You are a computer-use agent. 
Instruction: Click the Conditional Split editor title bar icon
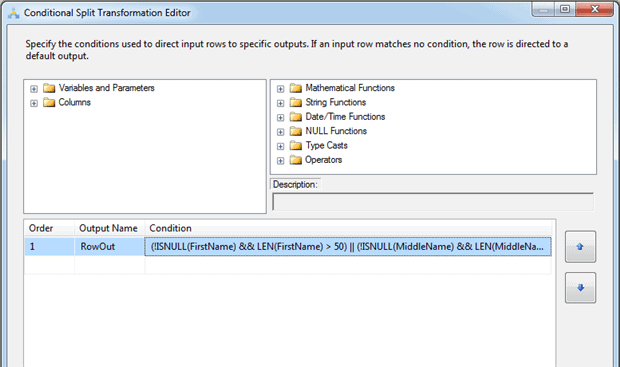click(x=13, y=13)
